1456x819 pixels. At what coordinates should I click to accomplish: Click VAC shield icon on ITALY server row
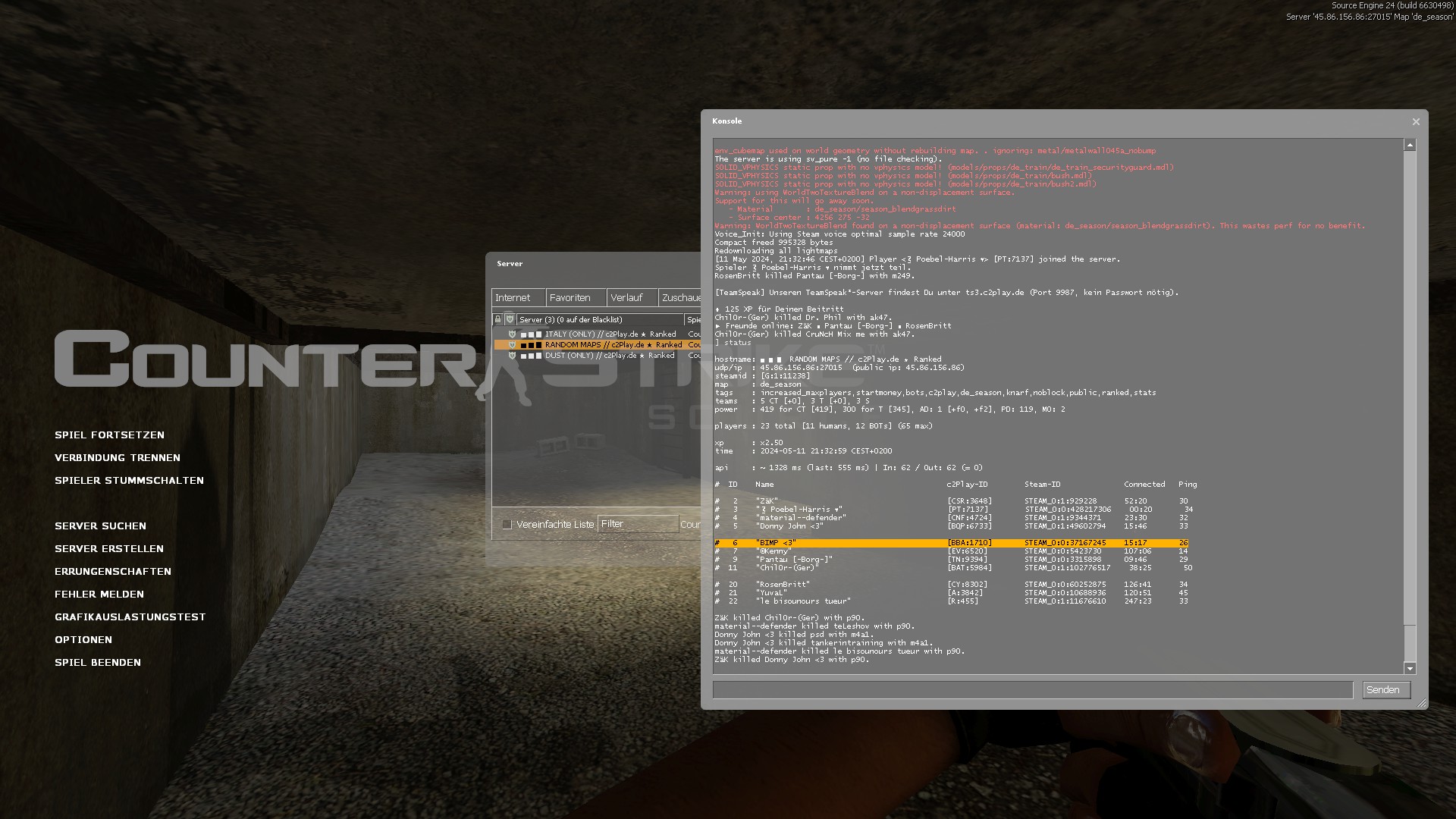tap(512, 334)
